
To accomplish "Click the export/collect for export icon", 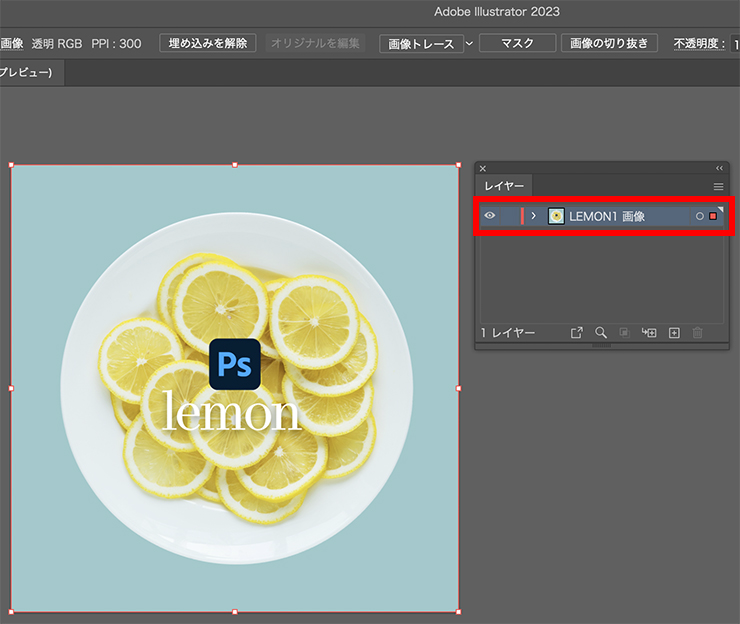I will [x=577, y=333].
